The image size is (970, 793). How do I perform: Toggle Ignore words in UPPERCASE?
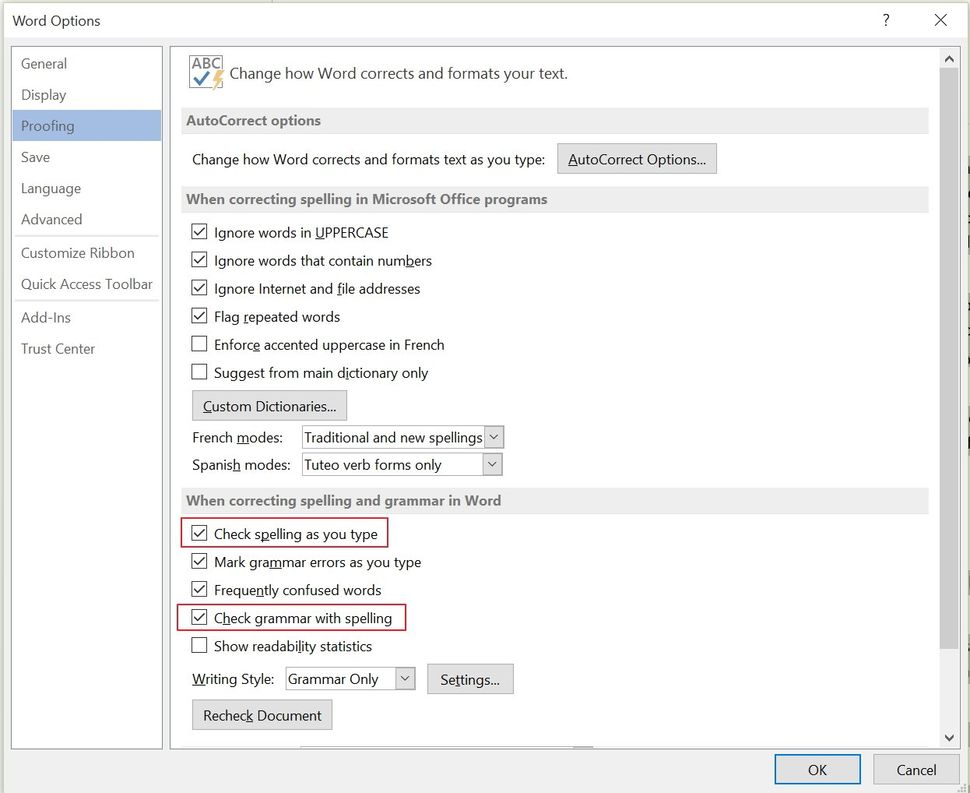click(199, 232)
